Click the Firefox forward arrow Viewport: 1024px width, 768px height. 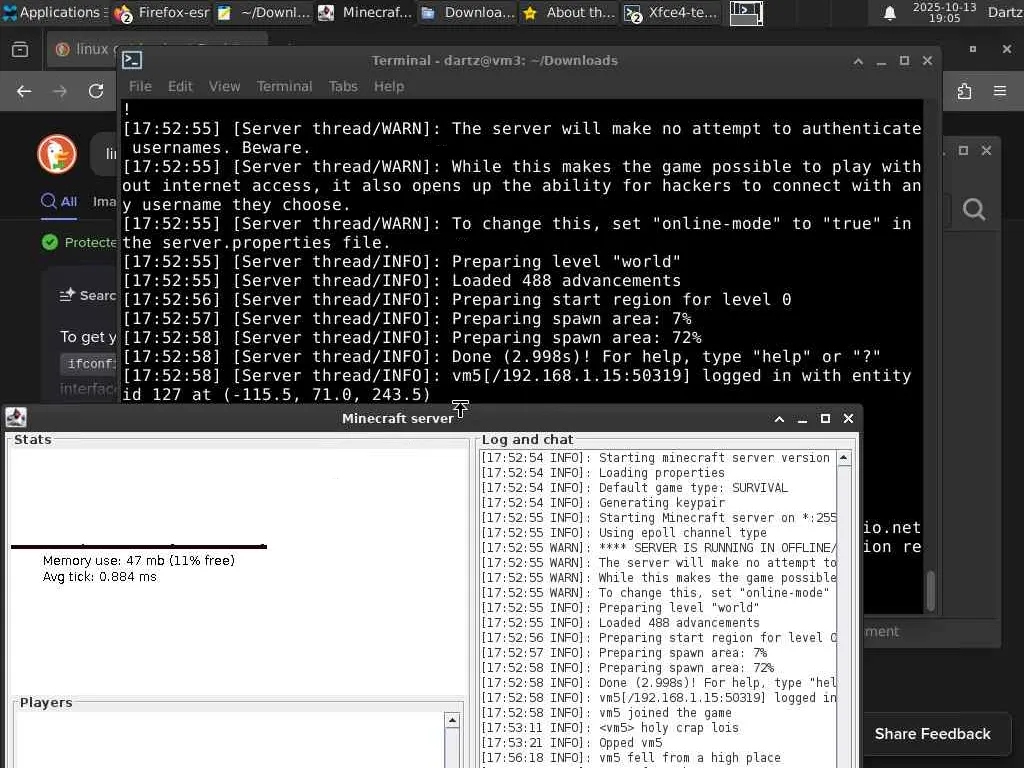(60, 91)
